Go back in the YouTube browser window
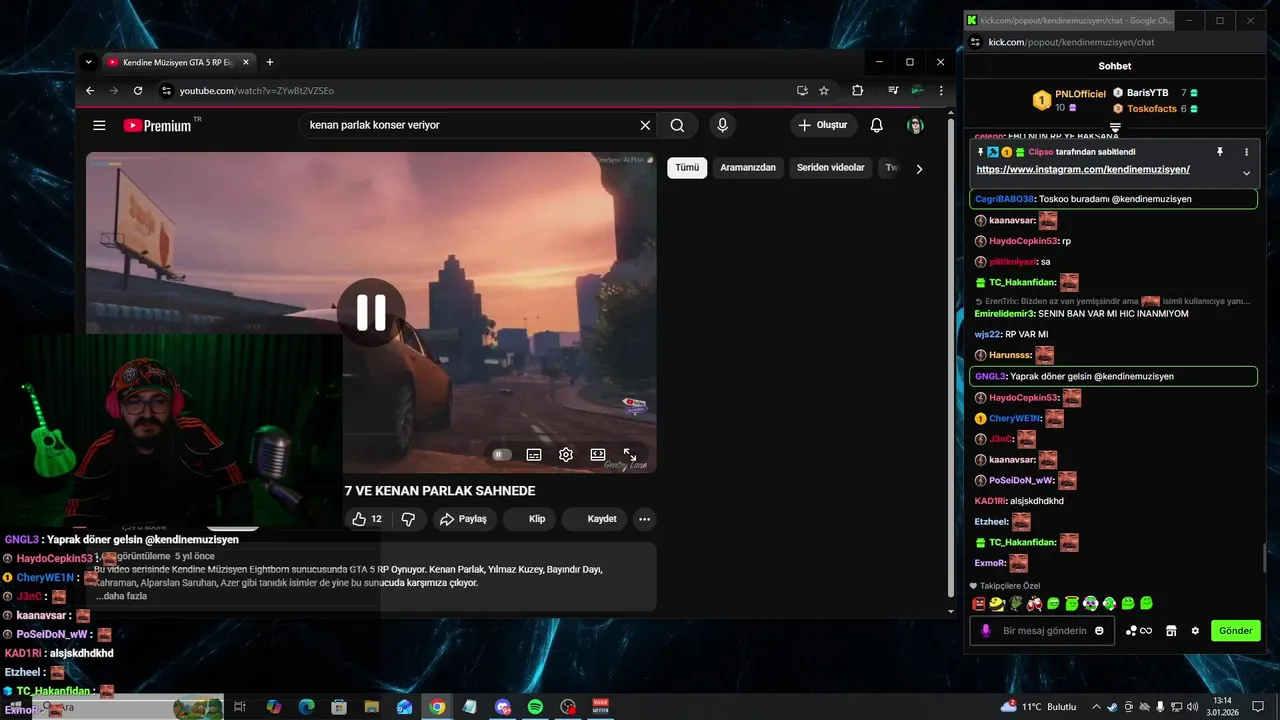The height and width of the screenshot is (720, 1280). [x=90, y=90]
